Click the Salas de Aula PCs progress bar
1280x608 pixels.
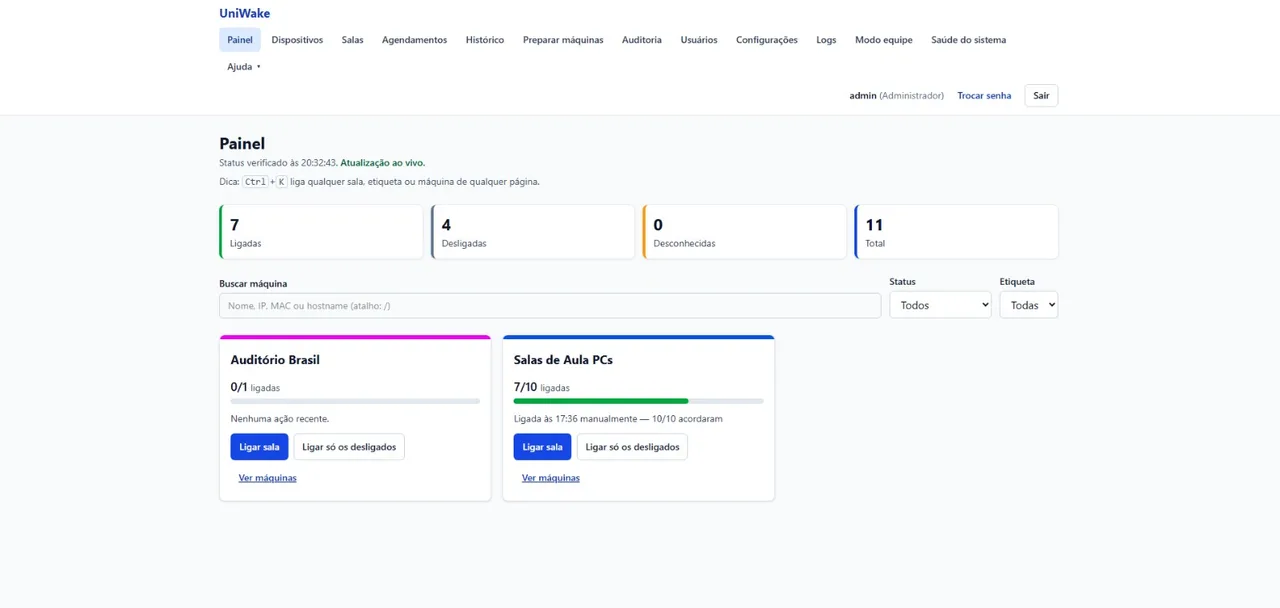639,401
